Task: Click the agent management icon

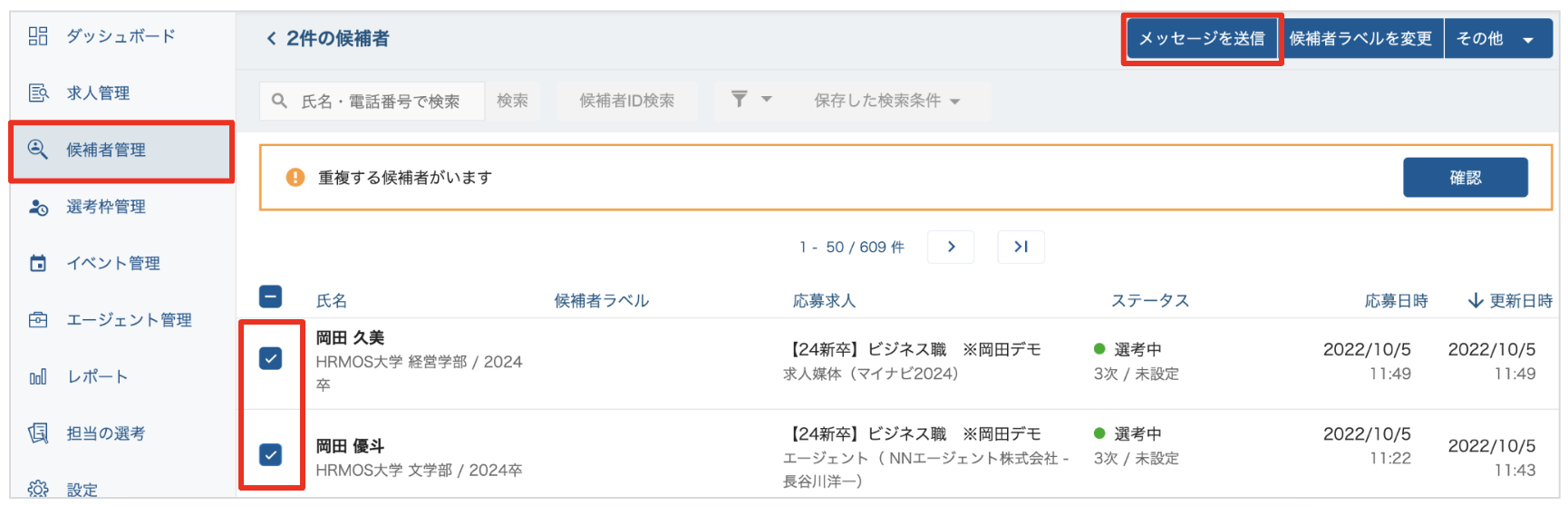Action: (38, 320)
